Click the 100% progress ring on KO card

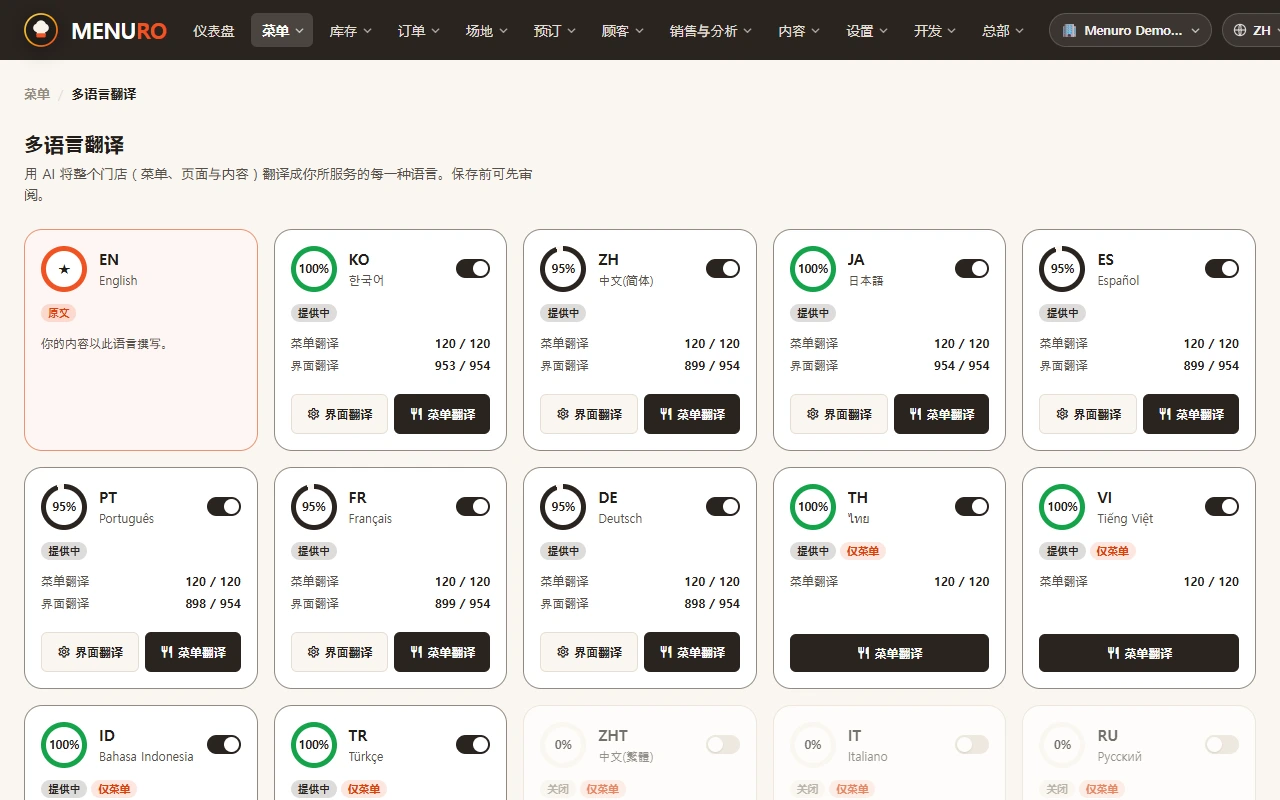[x=314, y=269]
